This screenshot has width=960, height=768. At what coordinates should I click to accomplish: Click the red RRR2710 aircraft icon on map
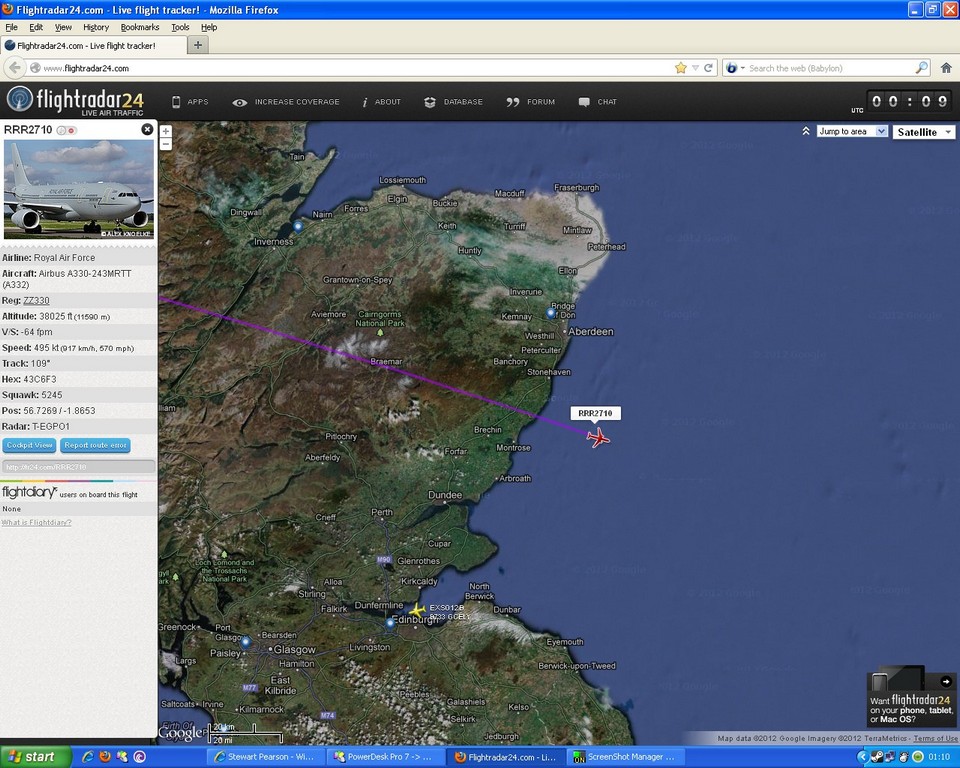click(598, 437)
